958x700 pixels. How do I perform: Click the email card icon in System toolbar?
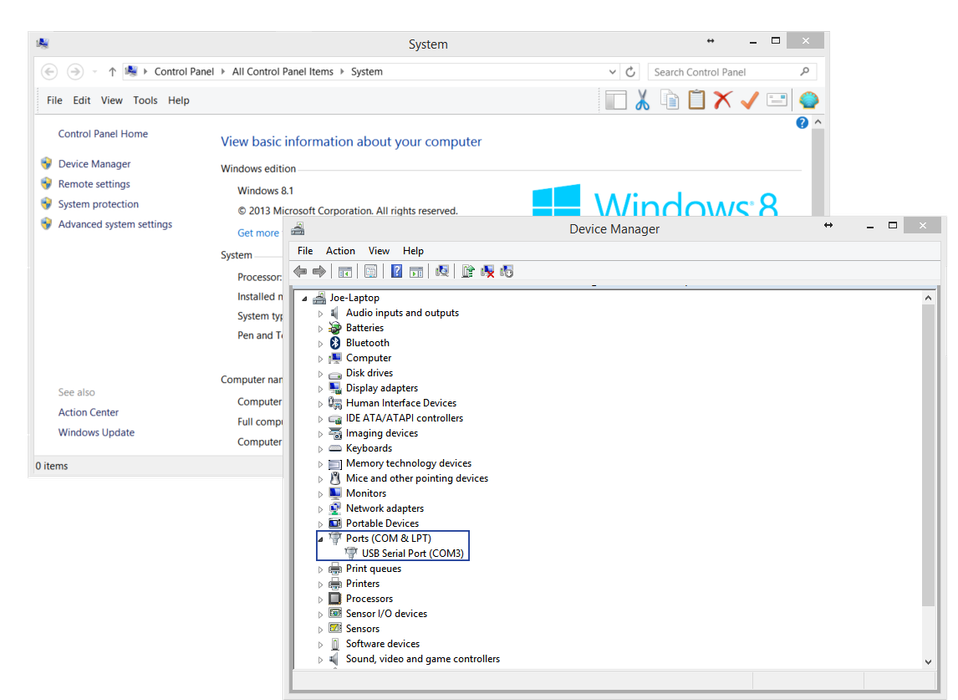[777, 100]
